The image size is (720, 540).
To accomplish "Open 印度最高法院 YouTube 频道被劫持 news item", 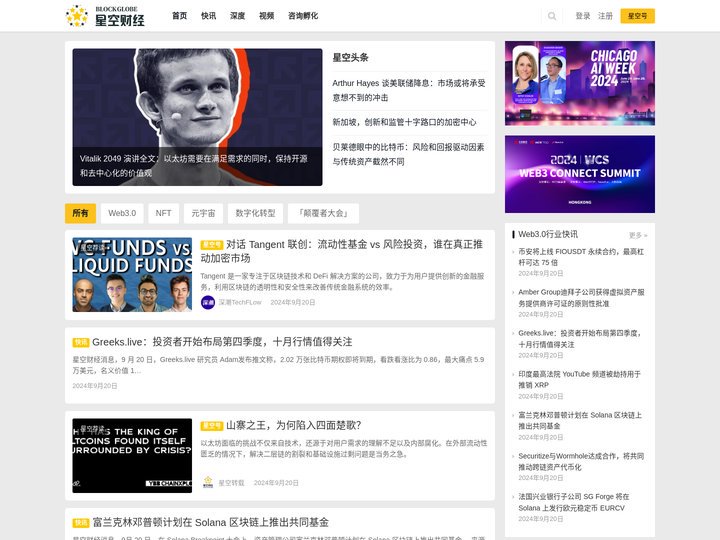I will pos(579,379).
